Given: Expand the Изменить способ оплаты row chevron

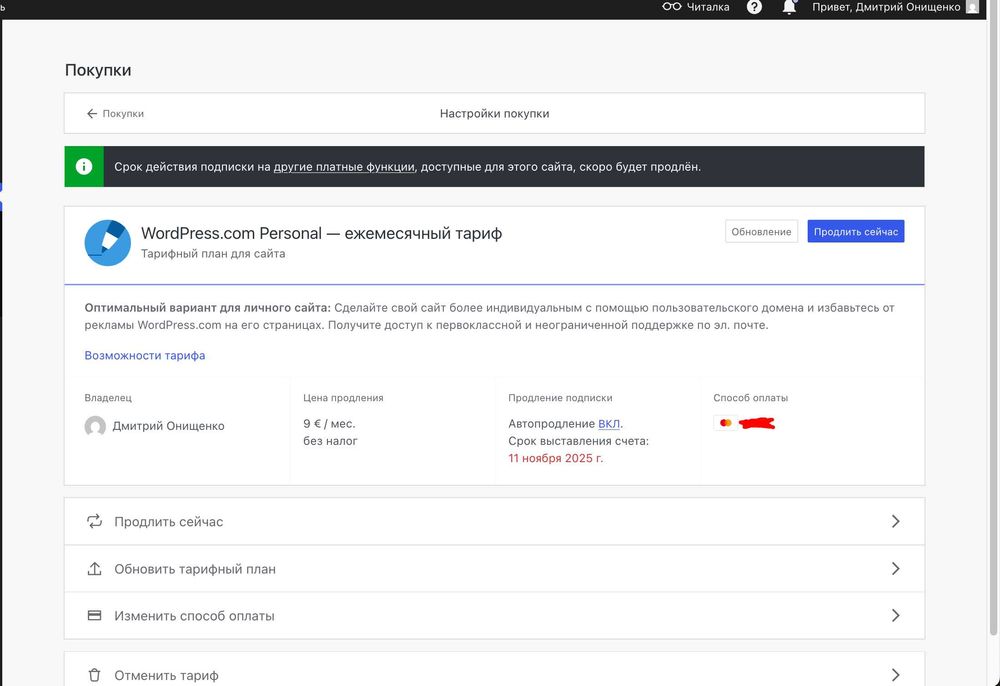Looking at the screenshot, I should [x=895, y=615].
